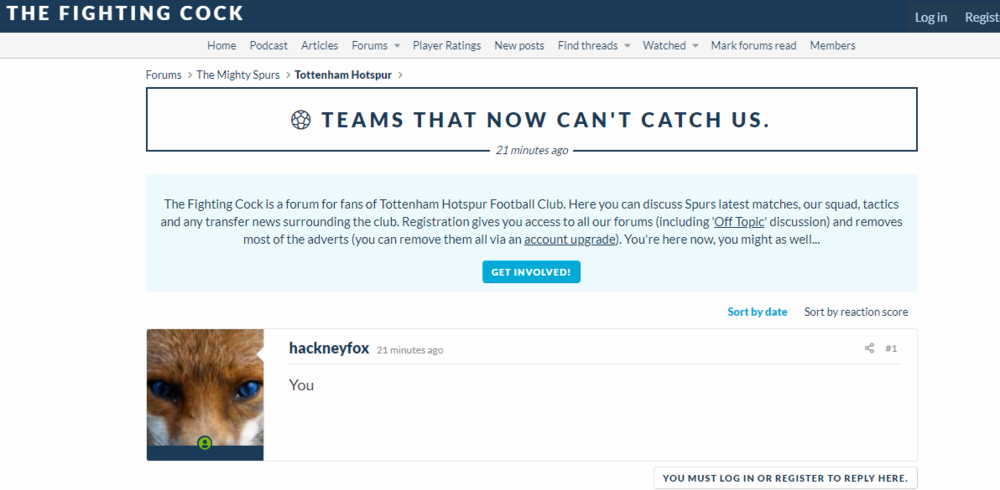Open the Watched nav item
The image size is (1000, 490).
pyautogui.click(x=664, y=45)
